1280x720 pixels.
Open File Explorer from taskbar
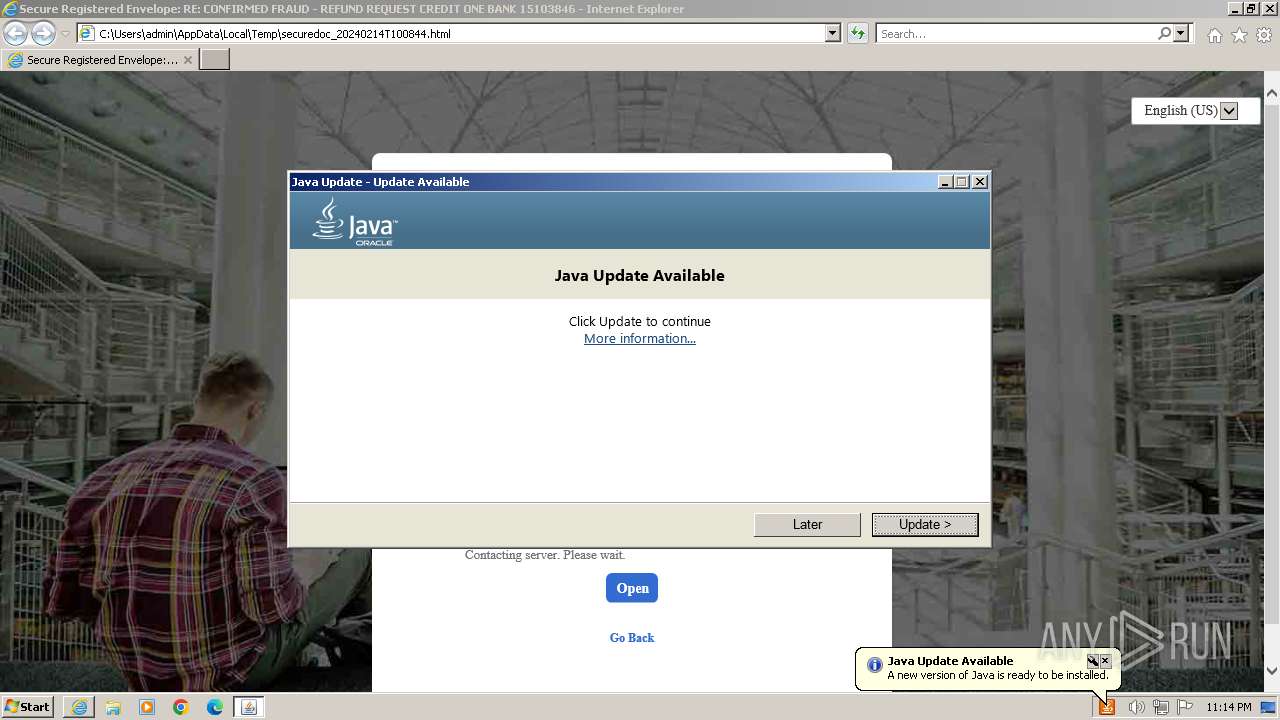click(x=113, y=707)
